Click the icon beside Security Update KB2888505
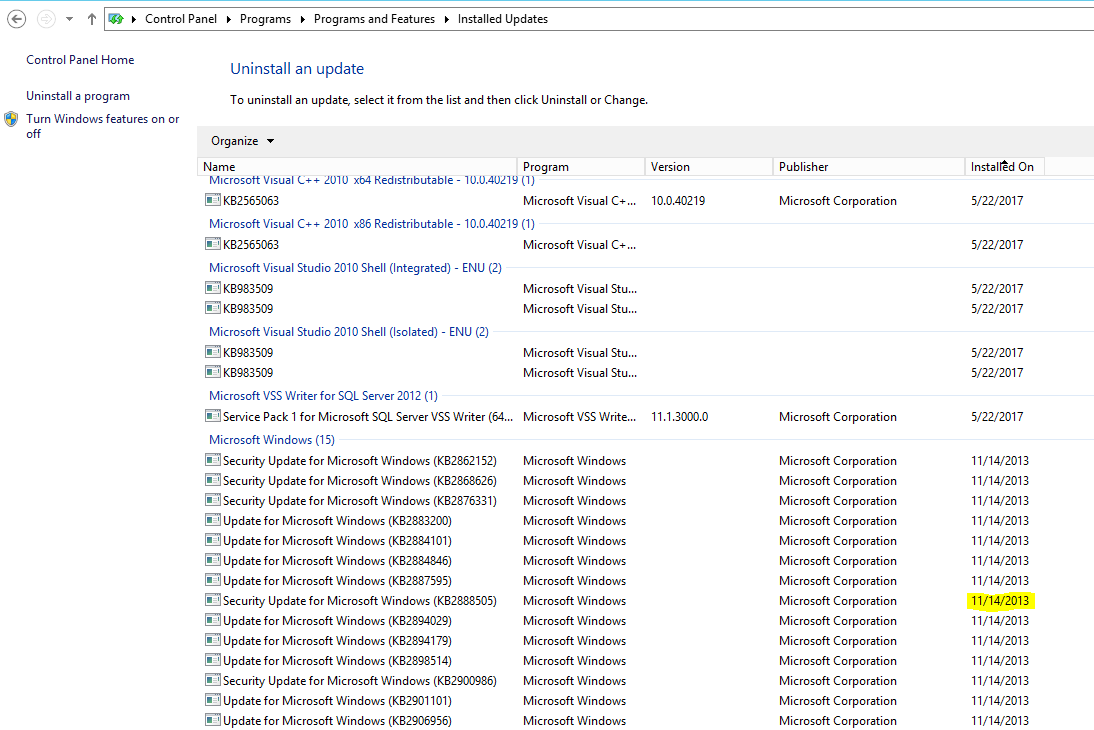The height and width of the screenshot is (730, 1094). [x=212, y=600]
